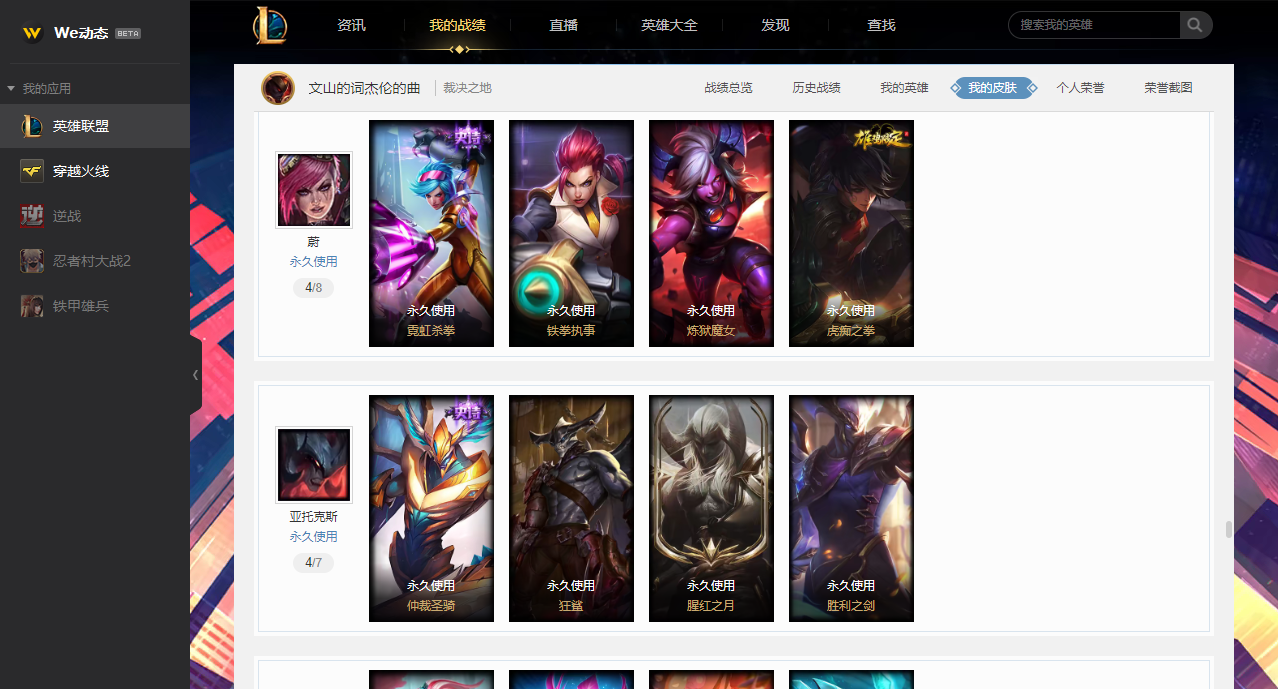This screenshot has width=1278, height=689.
Task: Click in the 搜索我的英雄 search field
Action: 1095,25
